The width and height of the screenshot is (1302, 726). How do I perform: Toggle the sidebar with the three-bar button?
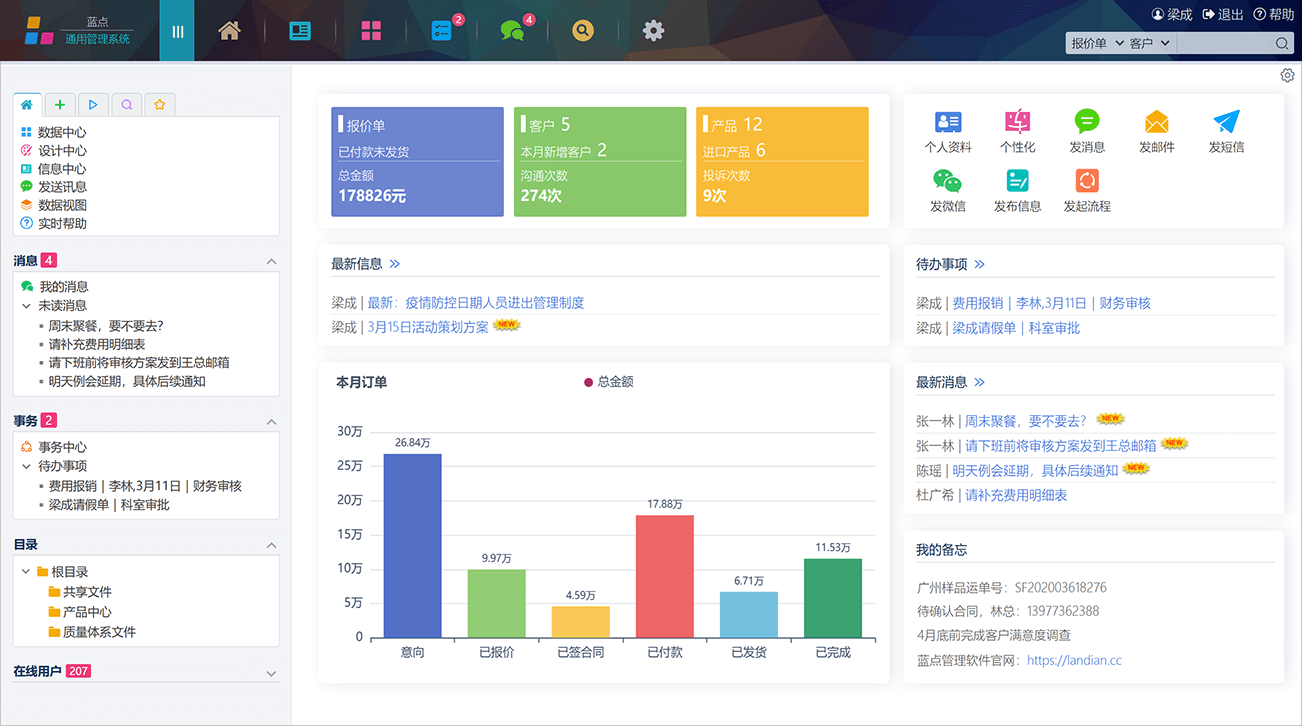click(x=177, y=31)
